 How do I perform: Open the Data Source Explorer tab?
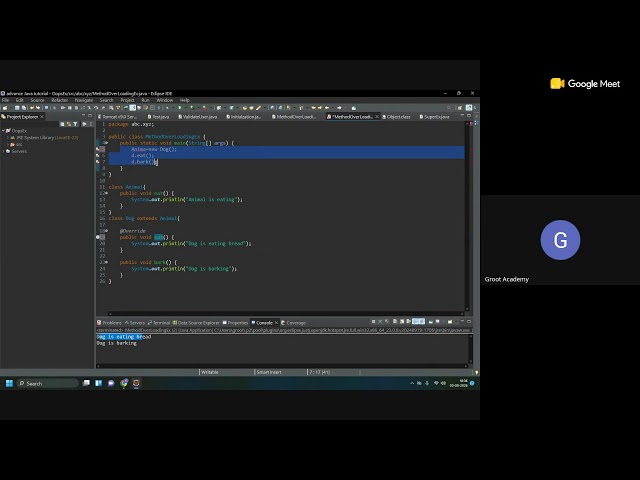coord(196,323)
